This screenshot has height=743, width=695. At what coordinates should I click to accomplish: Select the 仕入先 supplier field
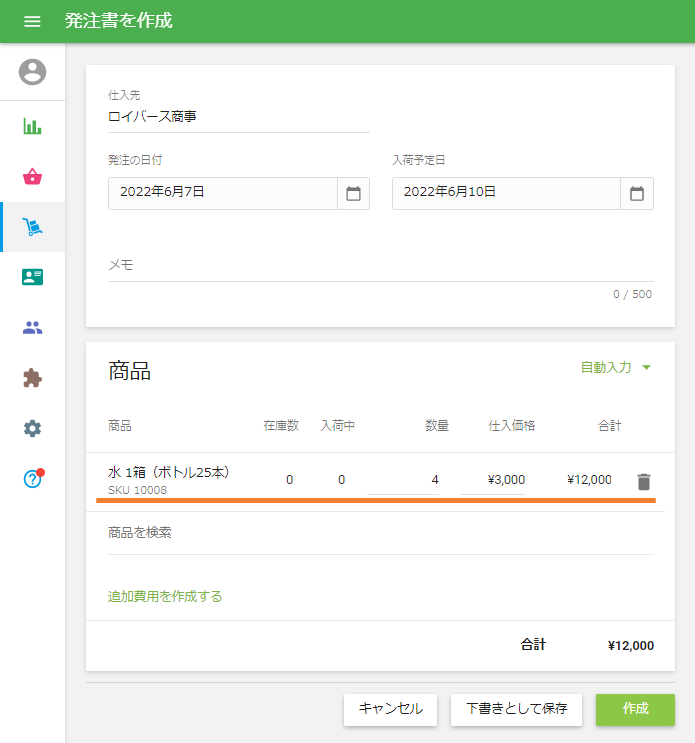click(x=239, y=117)
